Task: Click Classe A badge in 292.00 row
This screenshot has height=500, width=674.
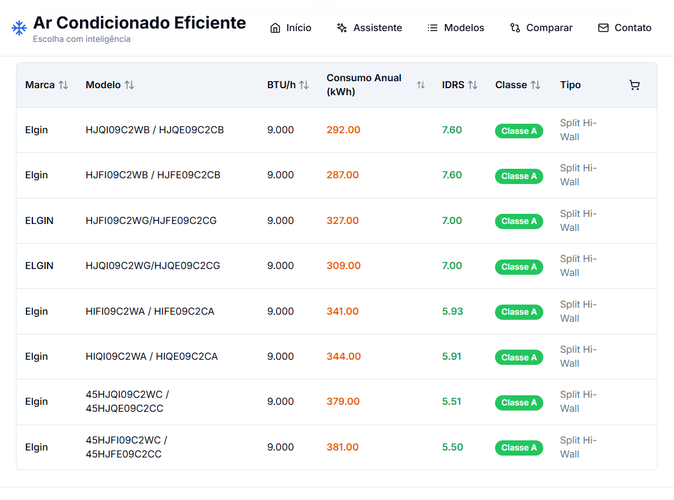Action: pos(519,131)
